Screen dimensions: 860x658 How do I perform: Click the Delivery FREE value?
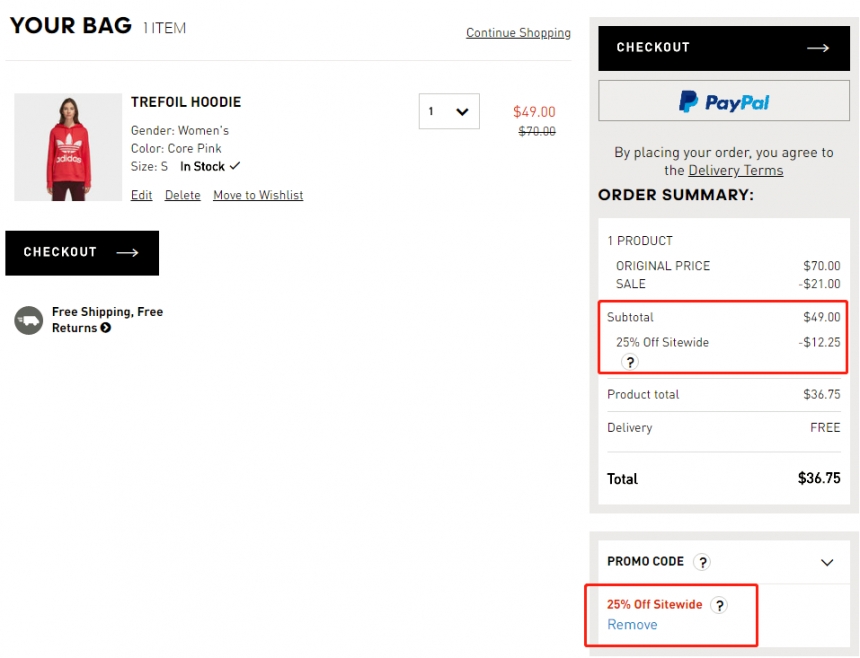tap(825, 428)
